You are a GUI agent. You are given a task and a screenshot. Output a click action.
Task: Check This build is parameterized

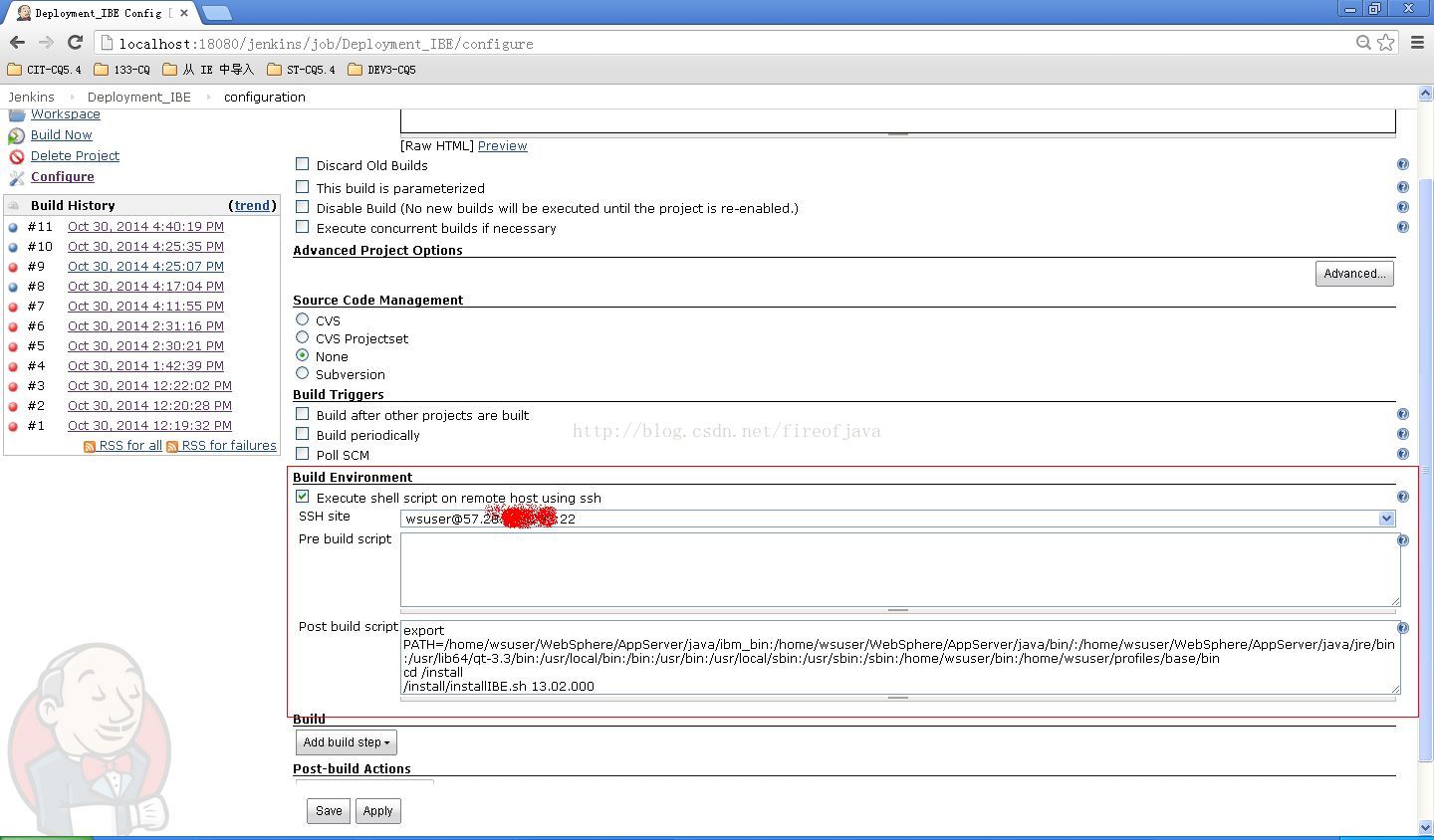pyautogui.click(x=303, y=187)
